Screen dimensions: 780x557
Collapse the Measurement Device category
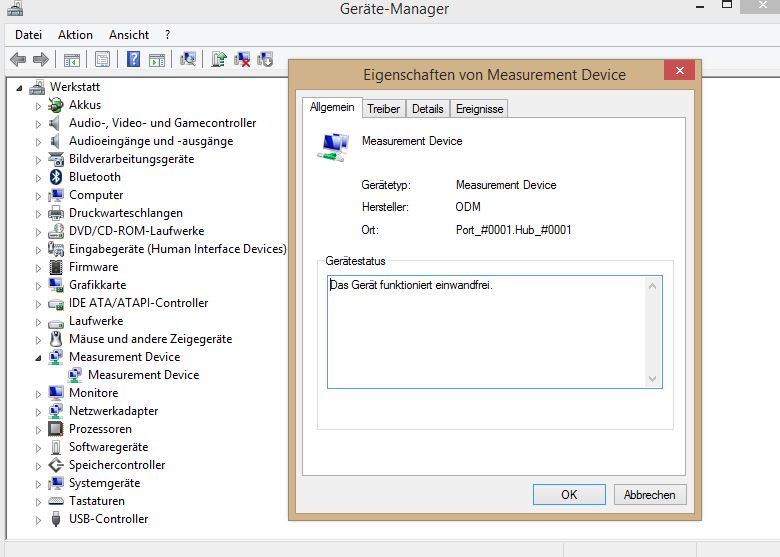pos(38,358)
